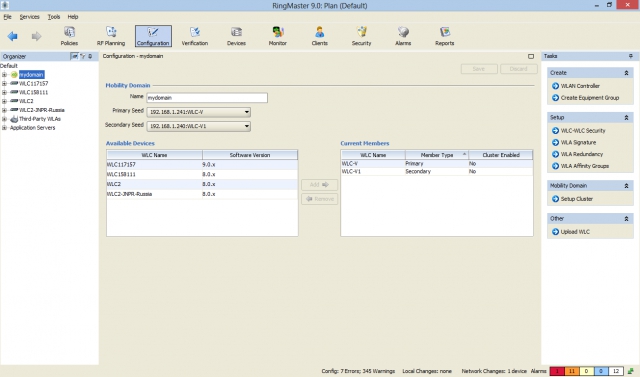Go back with the blue back arrow

(x=13, y=36)
